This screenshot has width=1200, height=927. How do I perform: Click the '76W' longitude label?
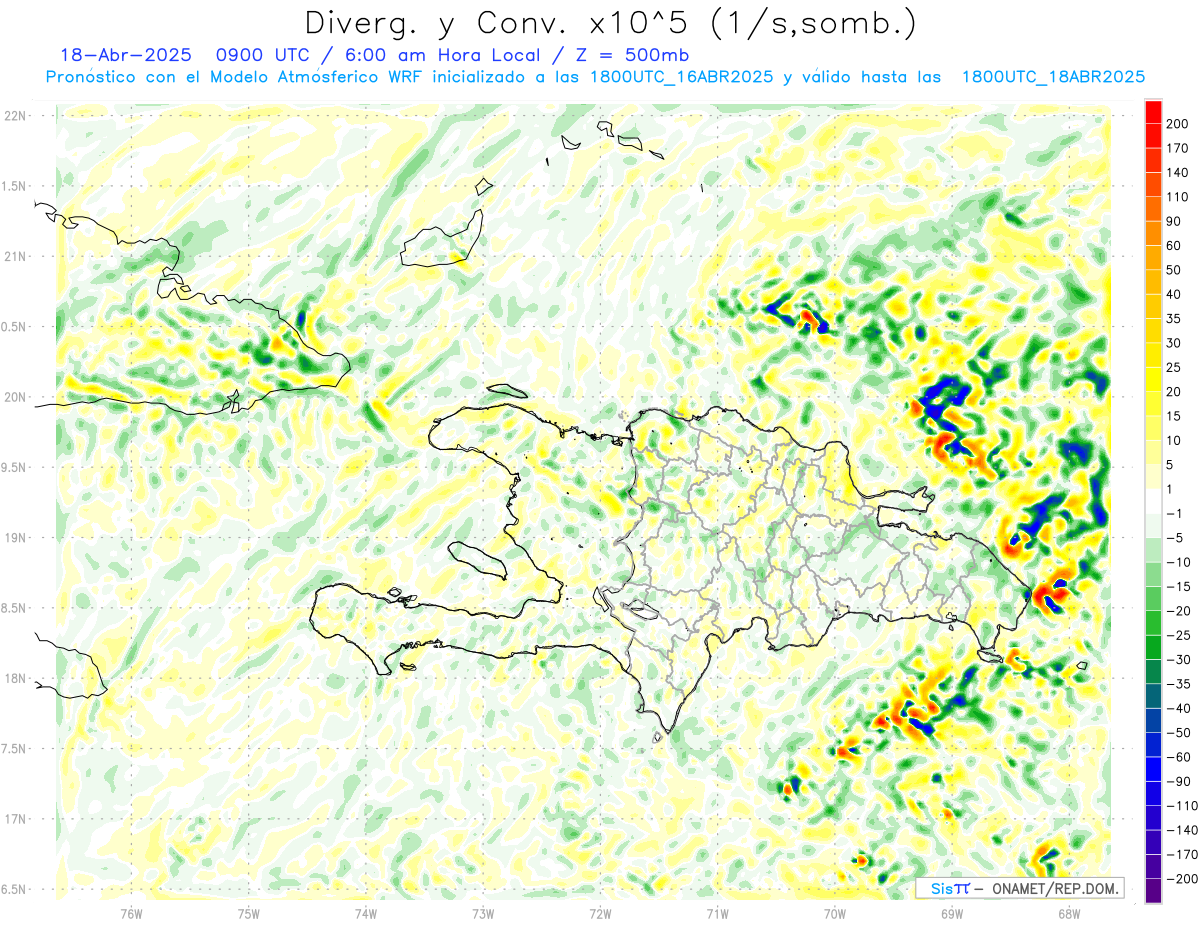131,913
